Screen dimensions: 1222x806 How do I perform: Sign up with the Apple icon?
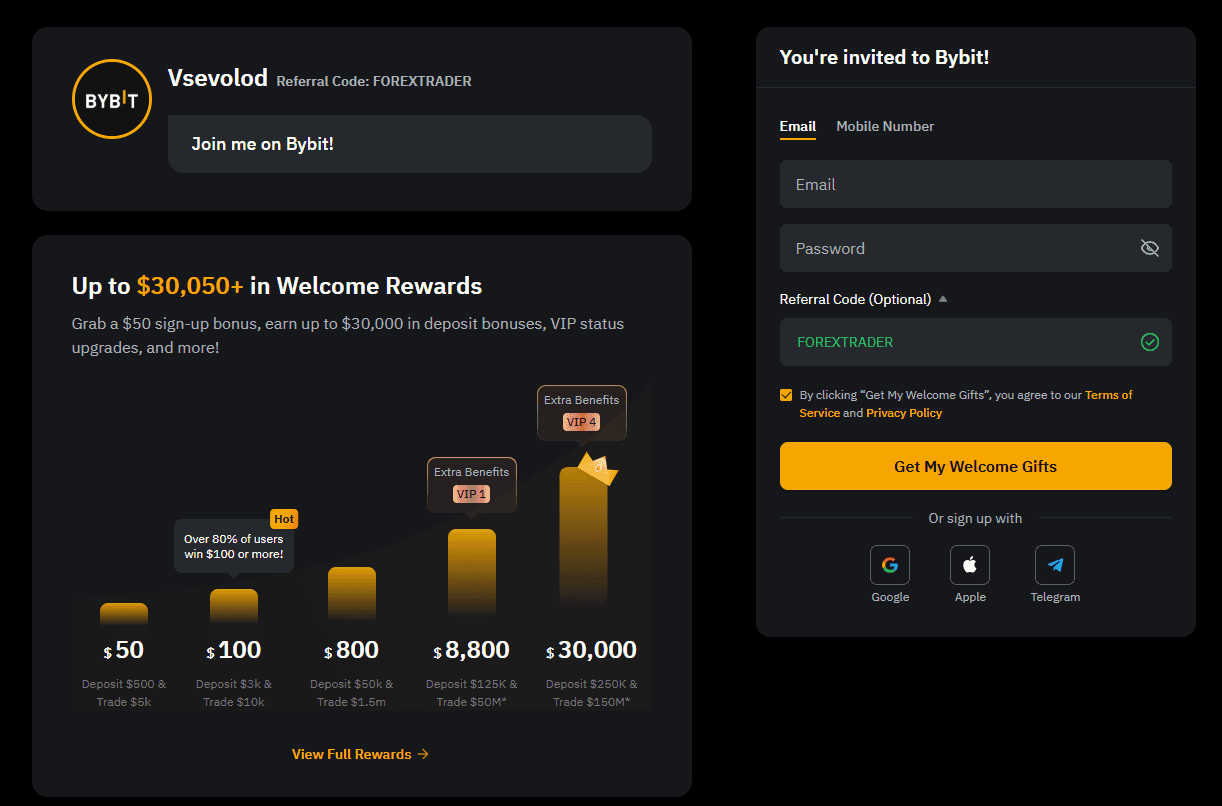970,565
